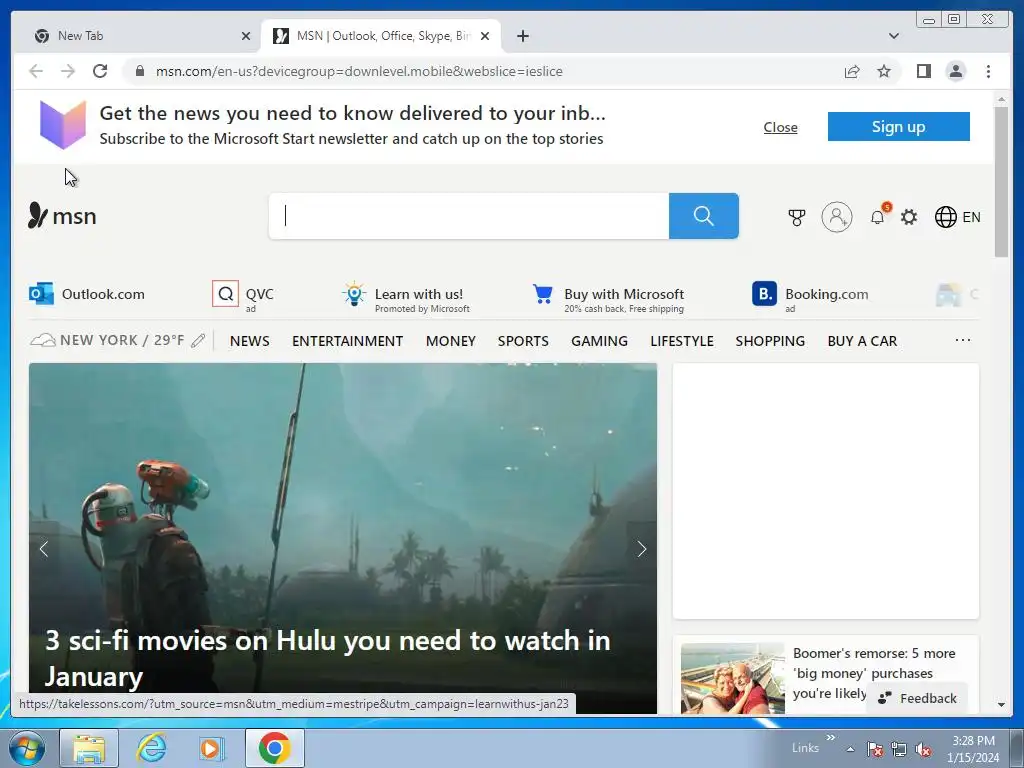1024x768 pixels.
Task: Open the ENTERTAINMENT section
Action: (x=347, y=341)
